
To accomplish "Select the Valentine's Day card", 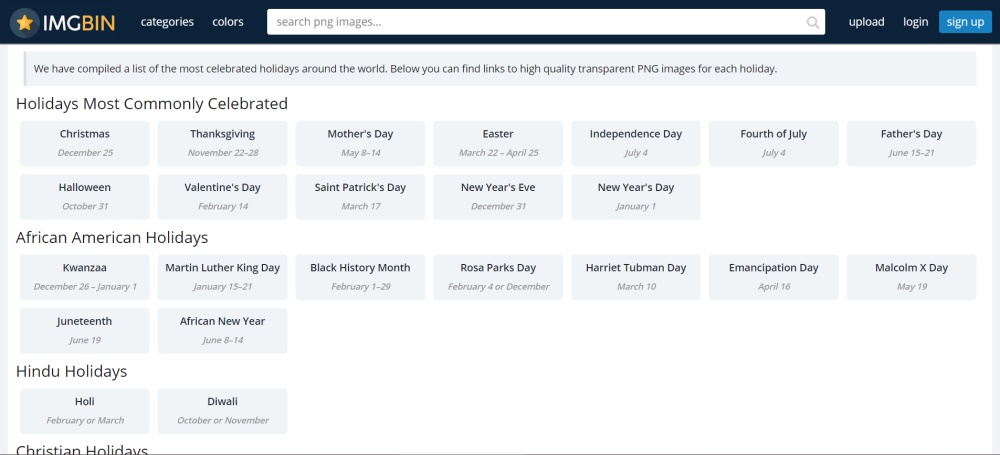I will pyautogui.click(x=223, y=197).
